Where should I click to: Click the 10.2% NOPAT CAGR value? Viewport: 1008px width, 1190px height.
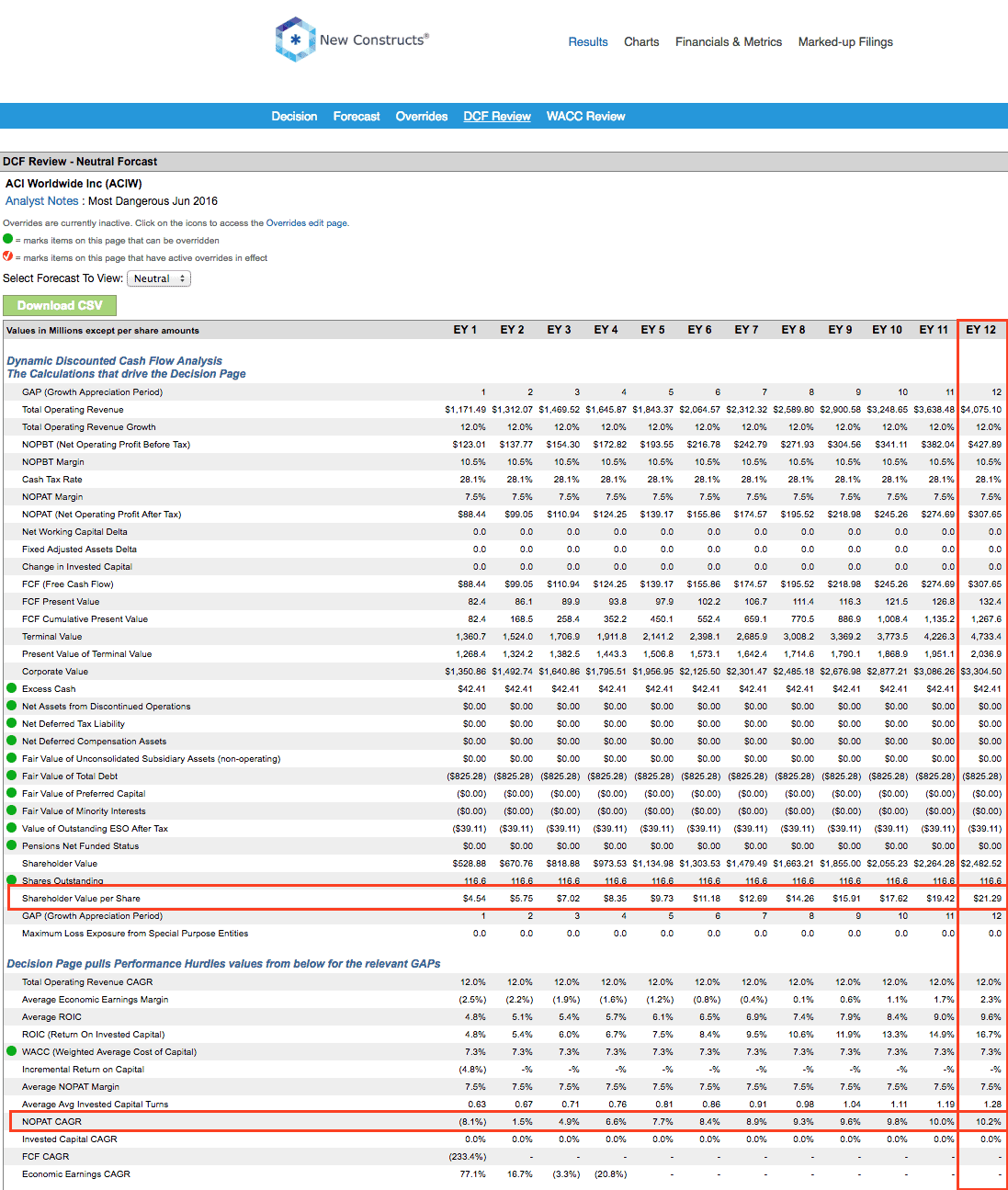point(989,1121)
